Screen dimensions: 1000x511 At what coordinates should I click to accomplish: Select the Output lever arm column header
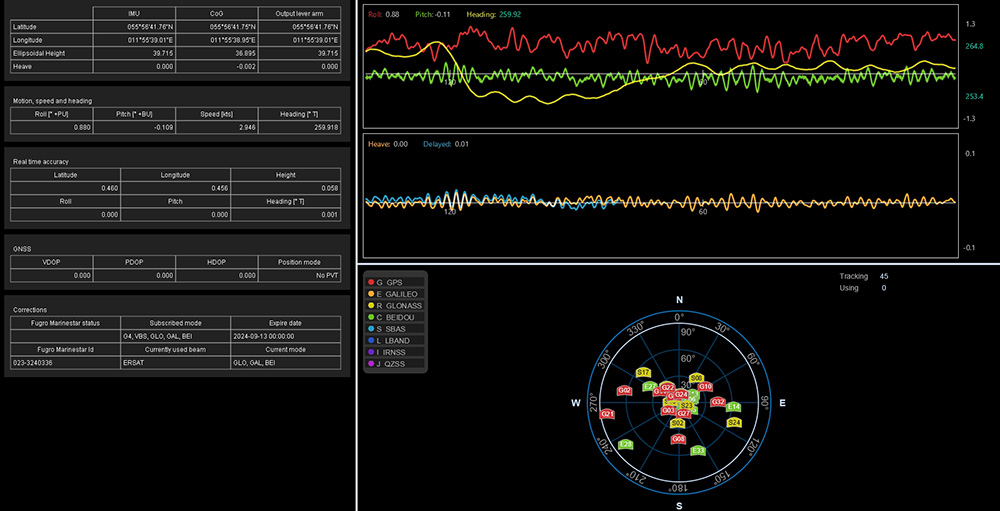tap(300, 13)
